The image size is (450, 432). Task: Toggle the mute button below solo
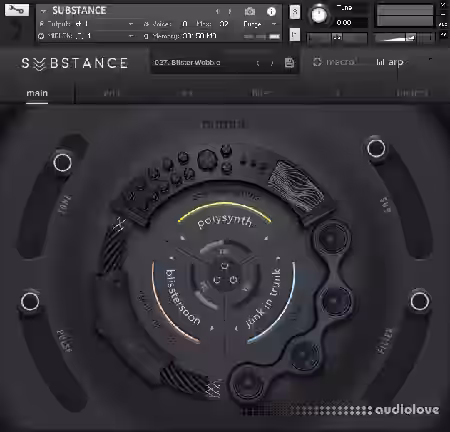click(x=295, y=34)
